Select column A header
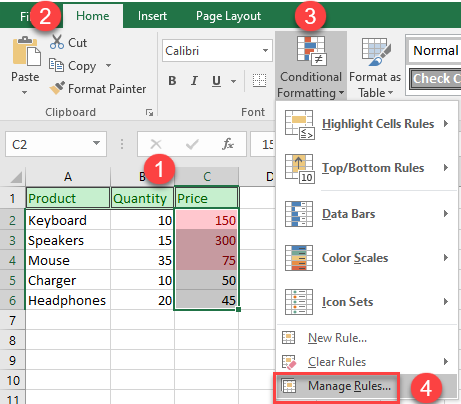Image resolution: width=461 pixels, height=404 pixels. (x=68, y=177)
